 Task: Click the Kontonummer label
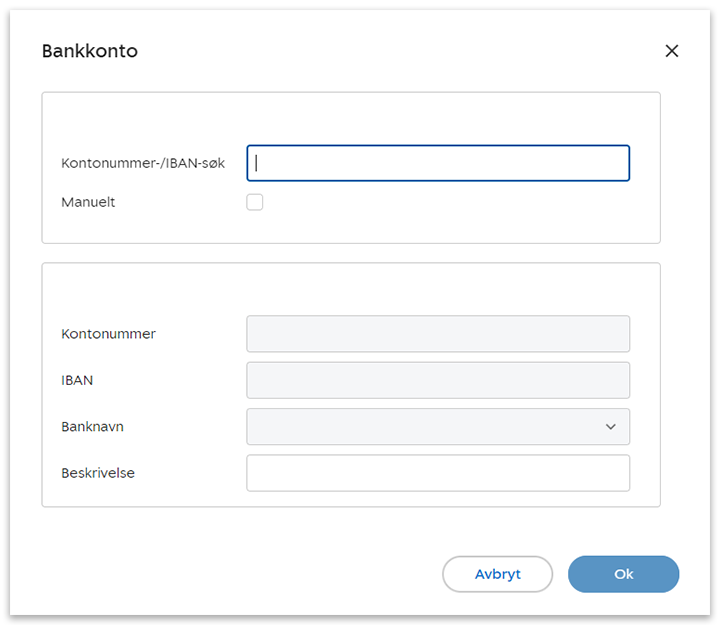[x=108, y=334]
